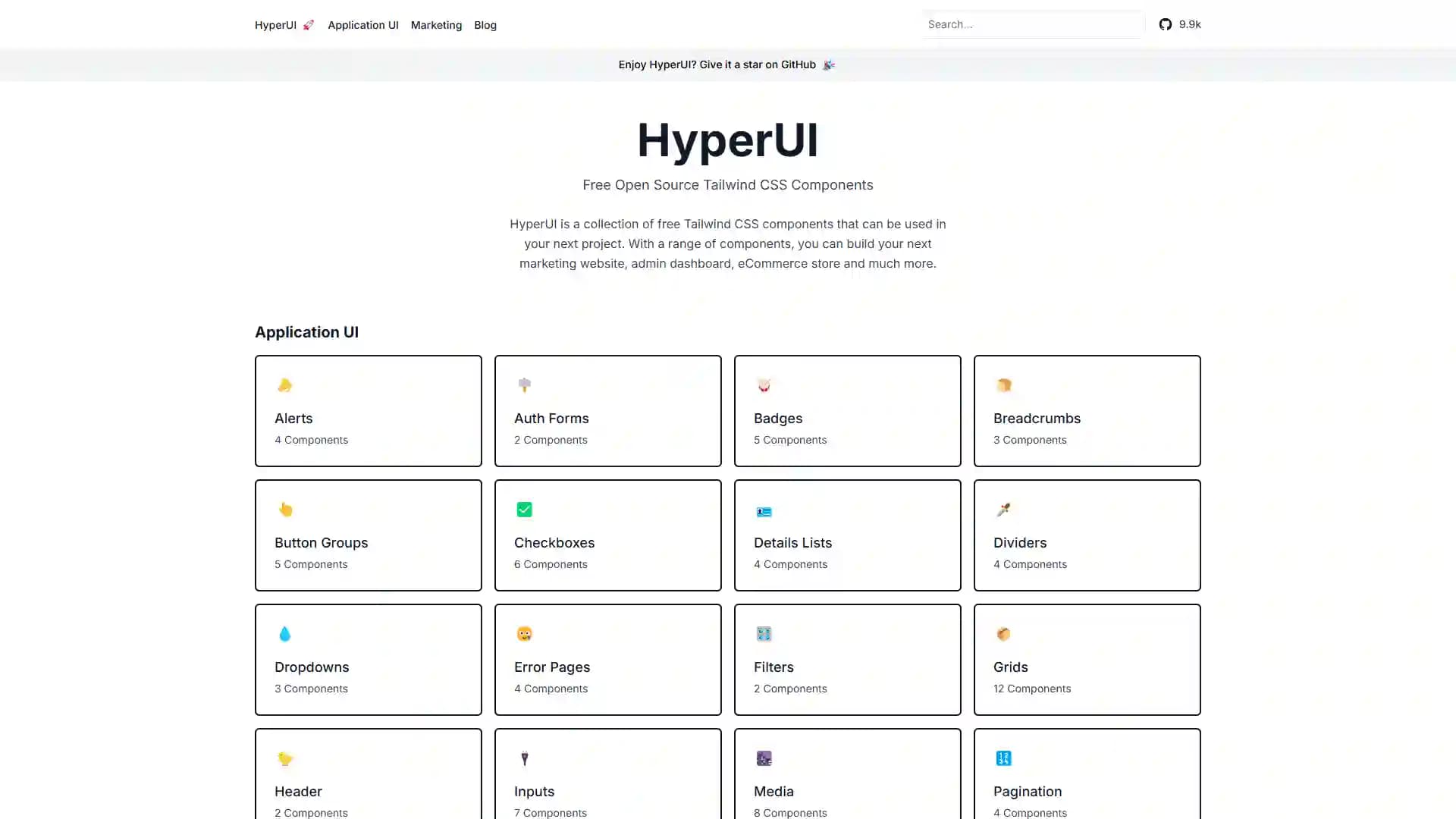Click the 'Application UI' section heading
Viewport: 1456px width, 819px height.
[306, 332]
